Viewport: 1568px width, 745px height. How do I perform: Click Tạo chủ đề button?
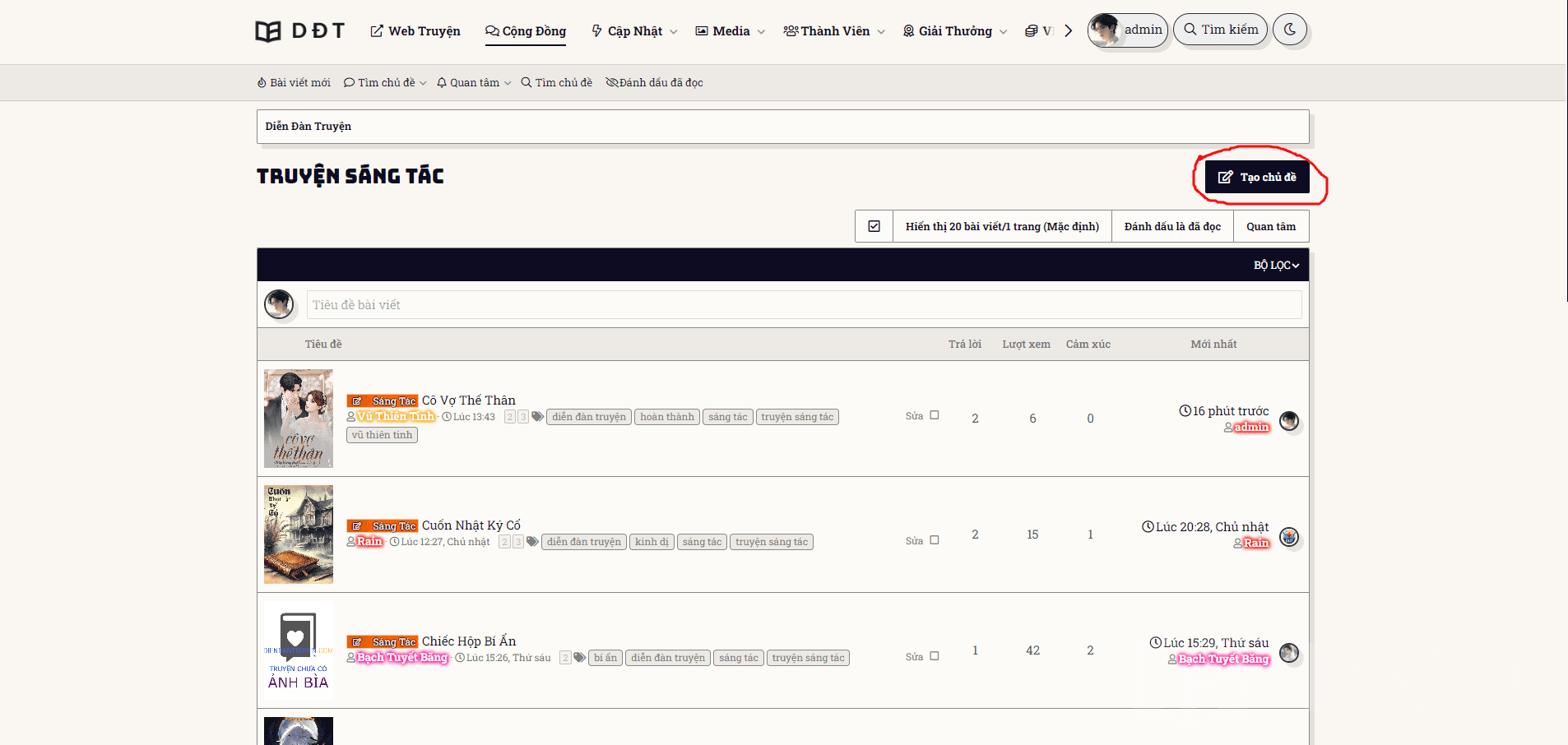(1257, 177)
